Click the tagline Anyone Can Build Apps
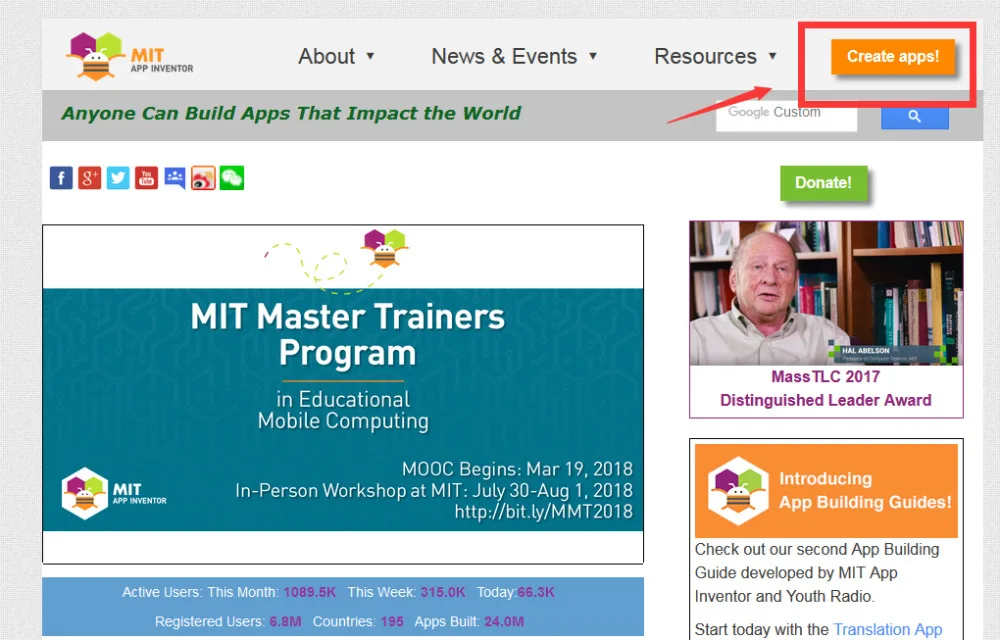1000x640 pixels. [x=291, y=113]
